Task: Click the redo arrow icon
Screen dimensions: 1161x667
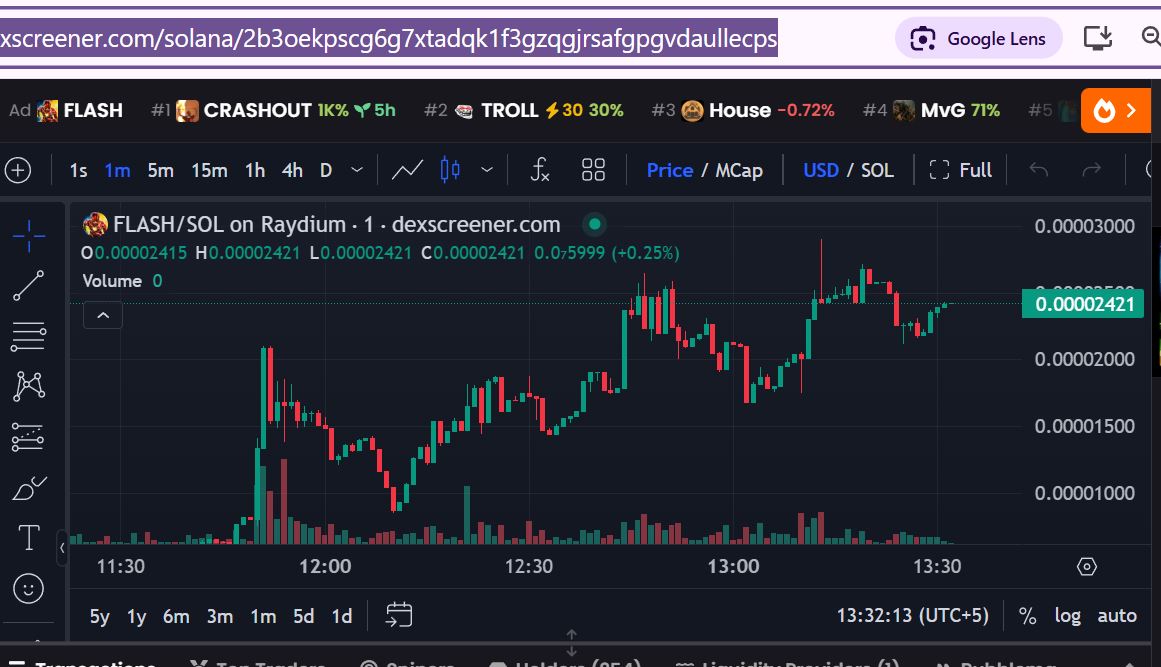Action: [1091, 171]
